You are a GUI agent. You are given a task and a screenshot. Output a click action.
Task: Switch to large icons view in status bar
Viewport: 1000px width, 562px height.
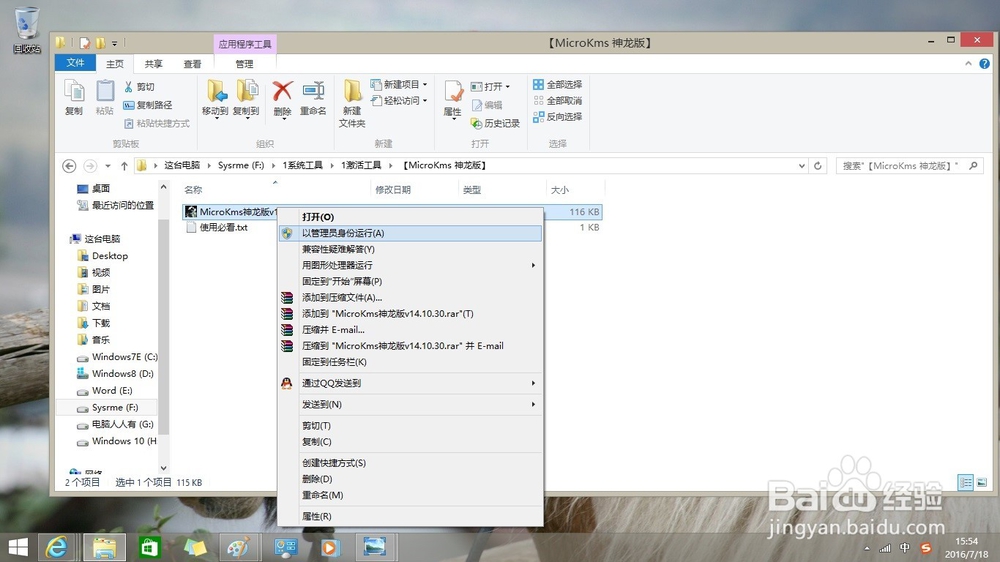click(x=982, y=483)
